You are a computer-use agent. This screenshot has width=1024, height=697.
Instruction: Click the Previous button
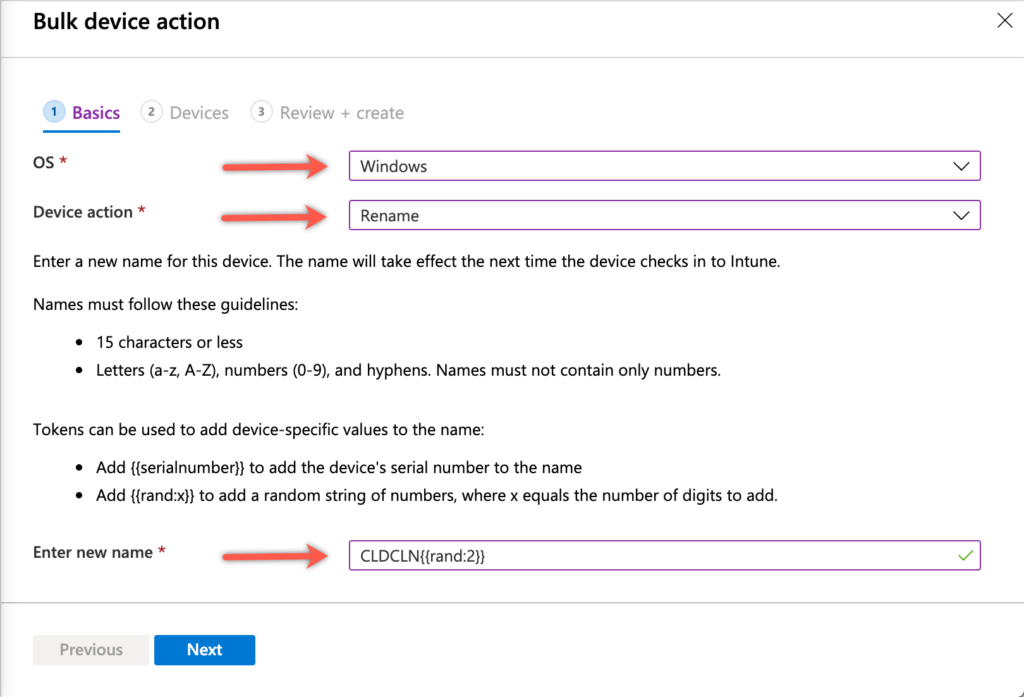[x=90, y=649]
